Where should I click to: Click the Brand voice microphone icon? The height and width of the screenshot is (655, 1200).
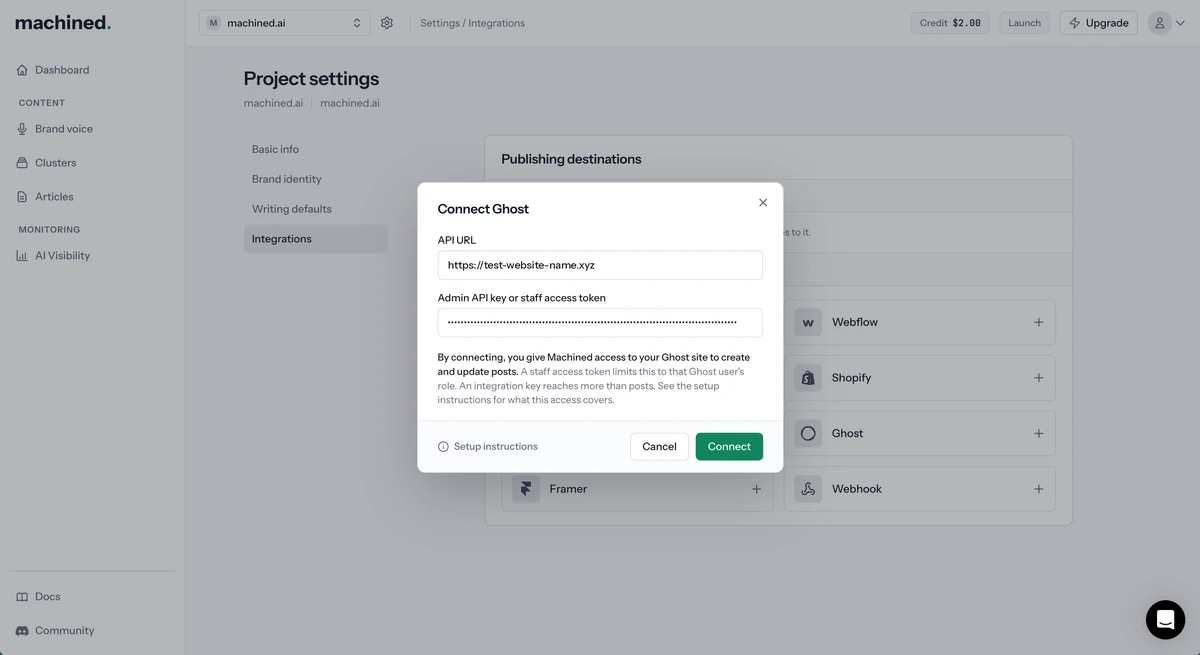click(22, 129)
